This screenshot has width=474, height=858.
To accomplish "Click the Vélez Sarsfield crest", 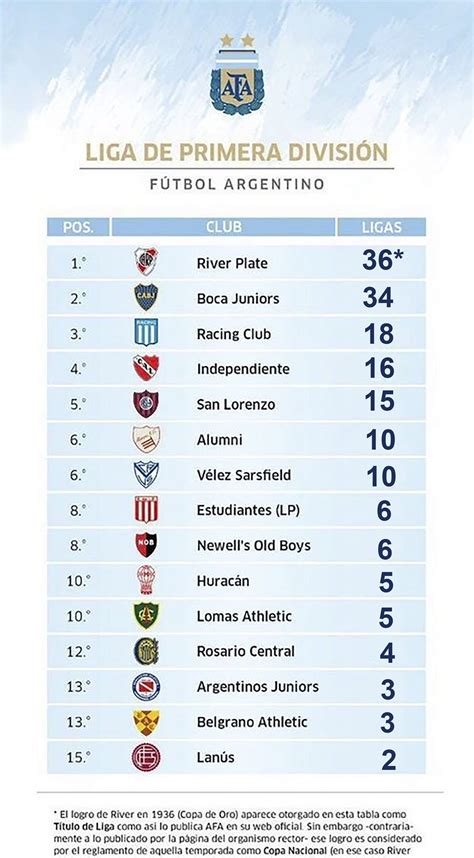I will [x=146, y=474].
